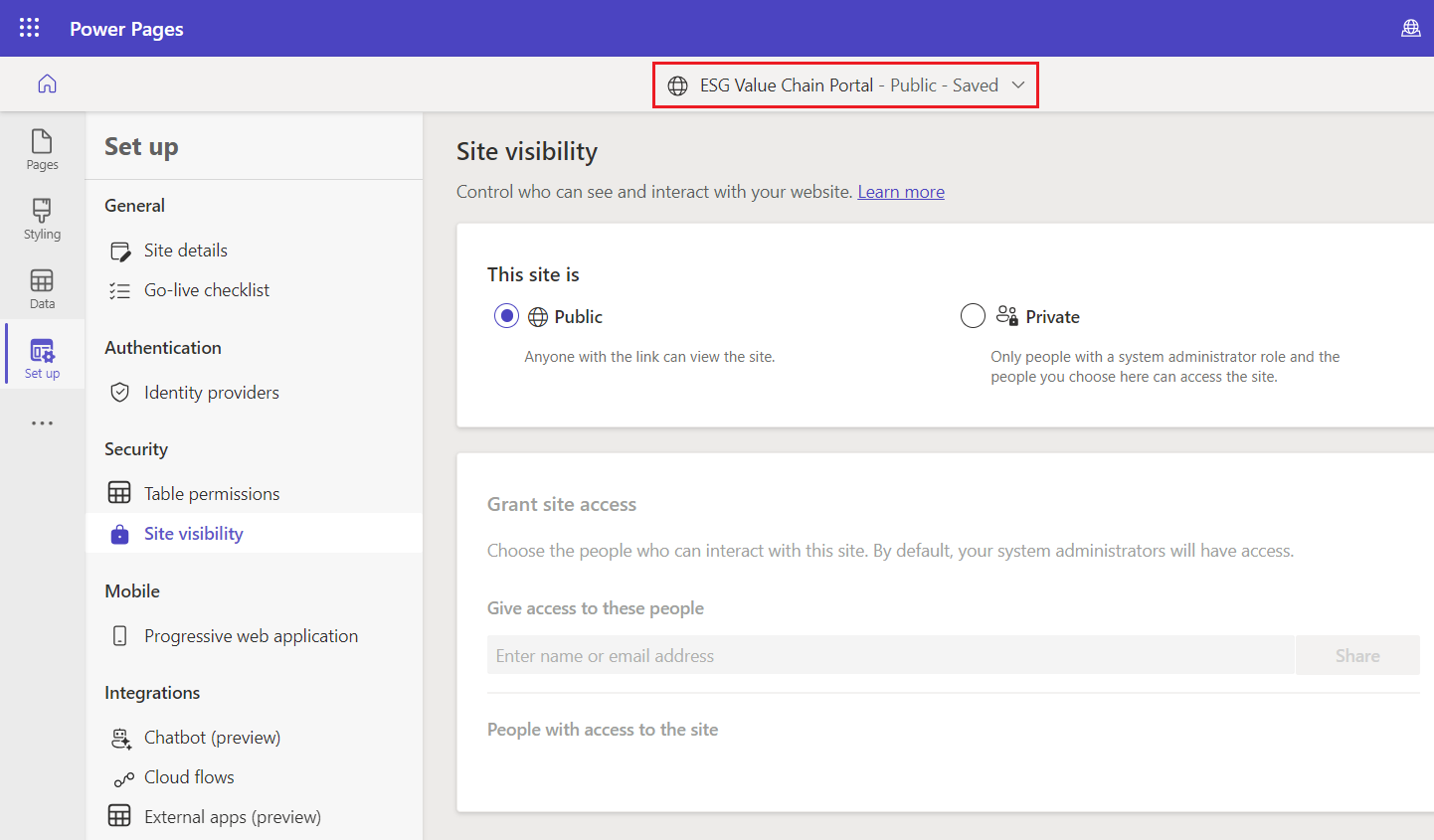Viewport: 1434px width, 840px height.
Task: Click the People with access to the site text
Action: pos(603,730)
